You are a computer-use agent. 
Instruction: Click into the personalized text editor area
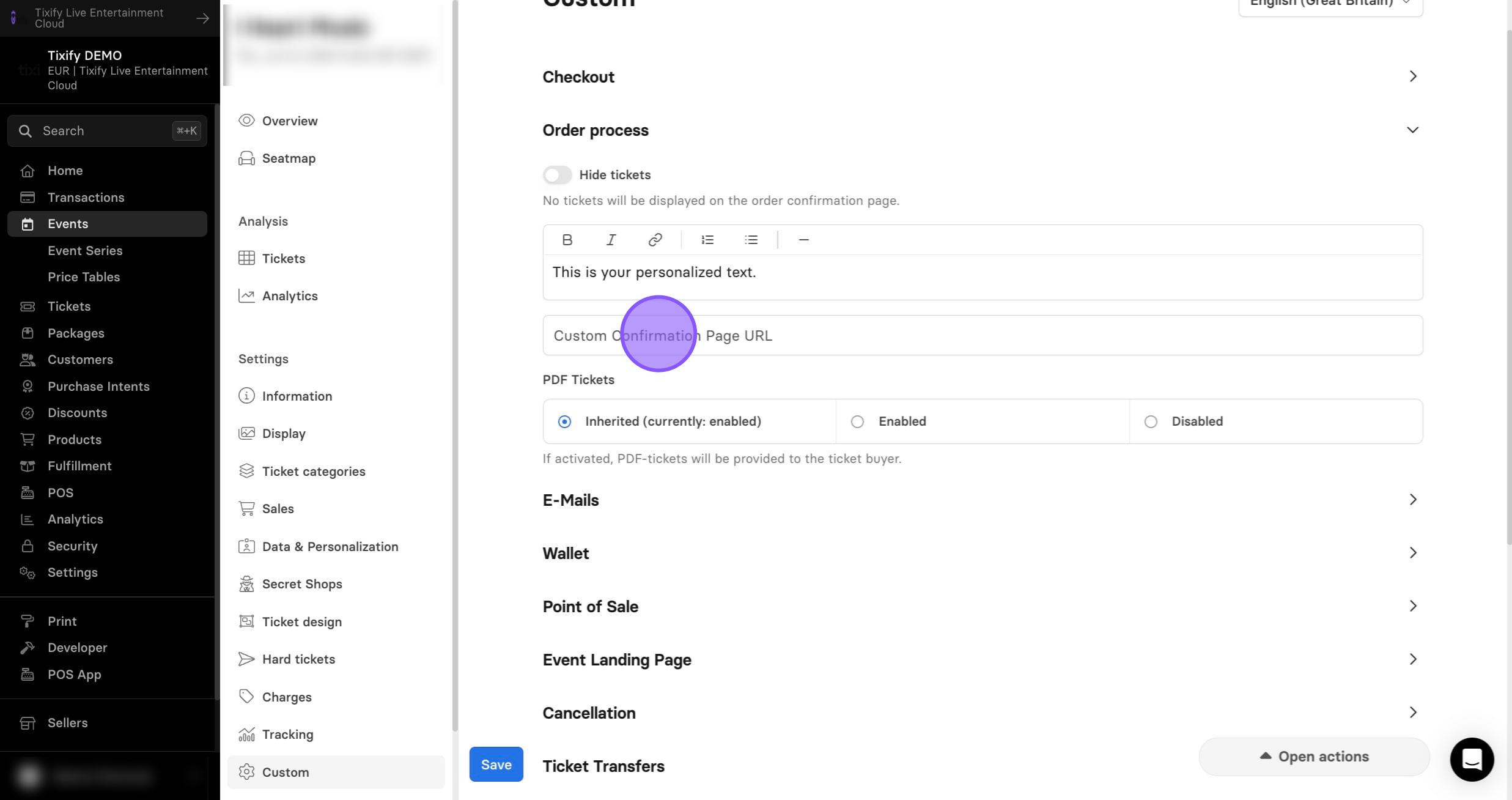coord(983,277)
